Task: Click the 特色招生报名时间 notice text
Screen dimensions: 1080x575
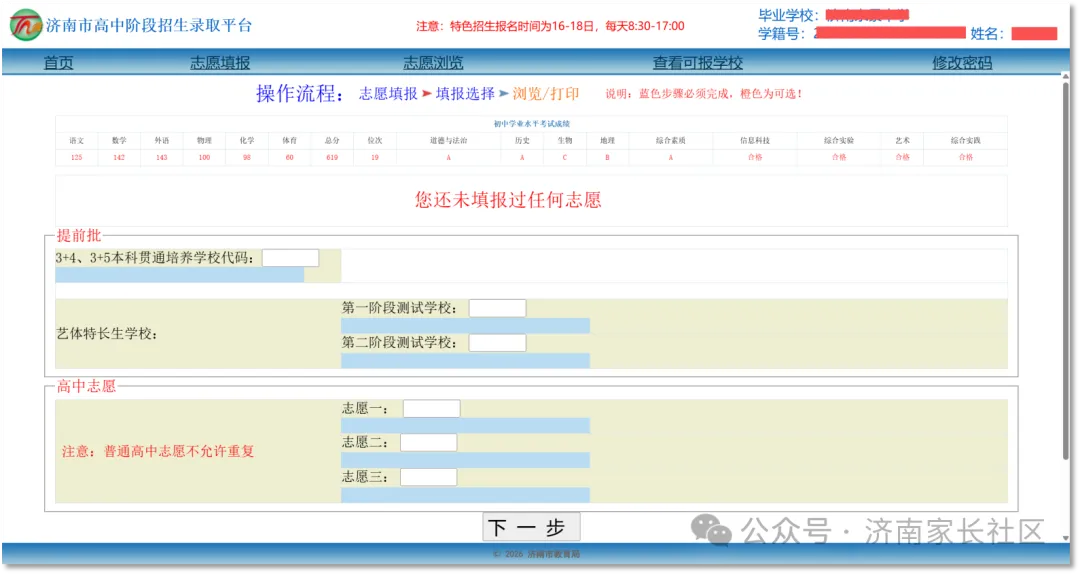Action: 550,26
